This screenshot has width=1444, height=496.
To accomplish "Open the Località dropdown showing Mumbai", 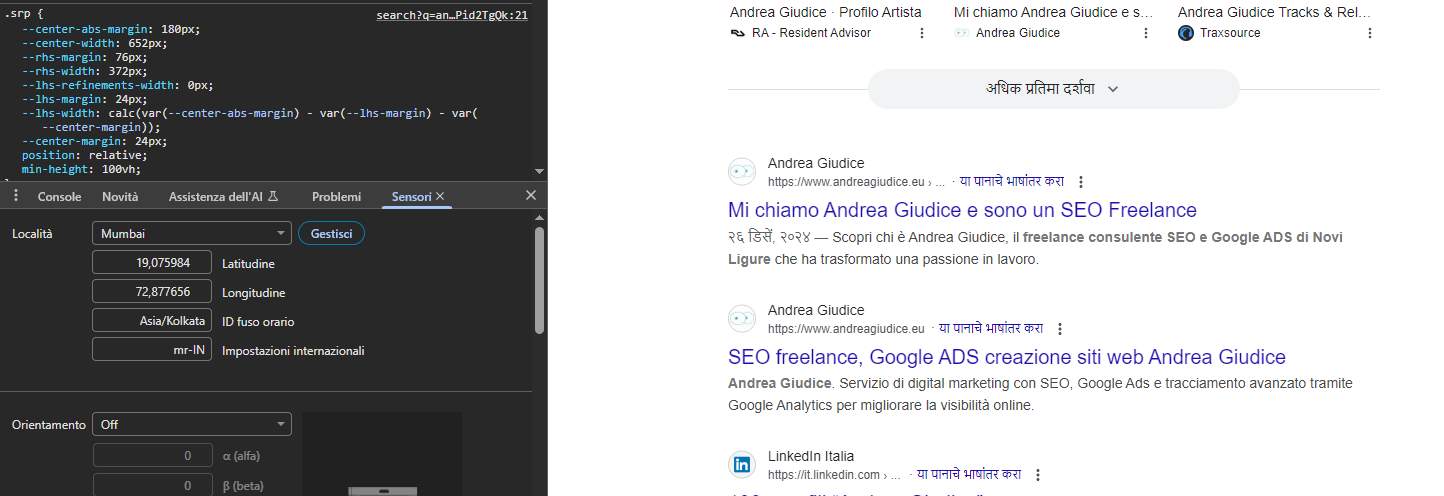I will 191,233.
